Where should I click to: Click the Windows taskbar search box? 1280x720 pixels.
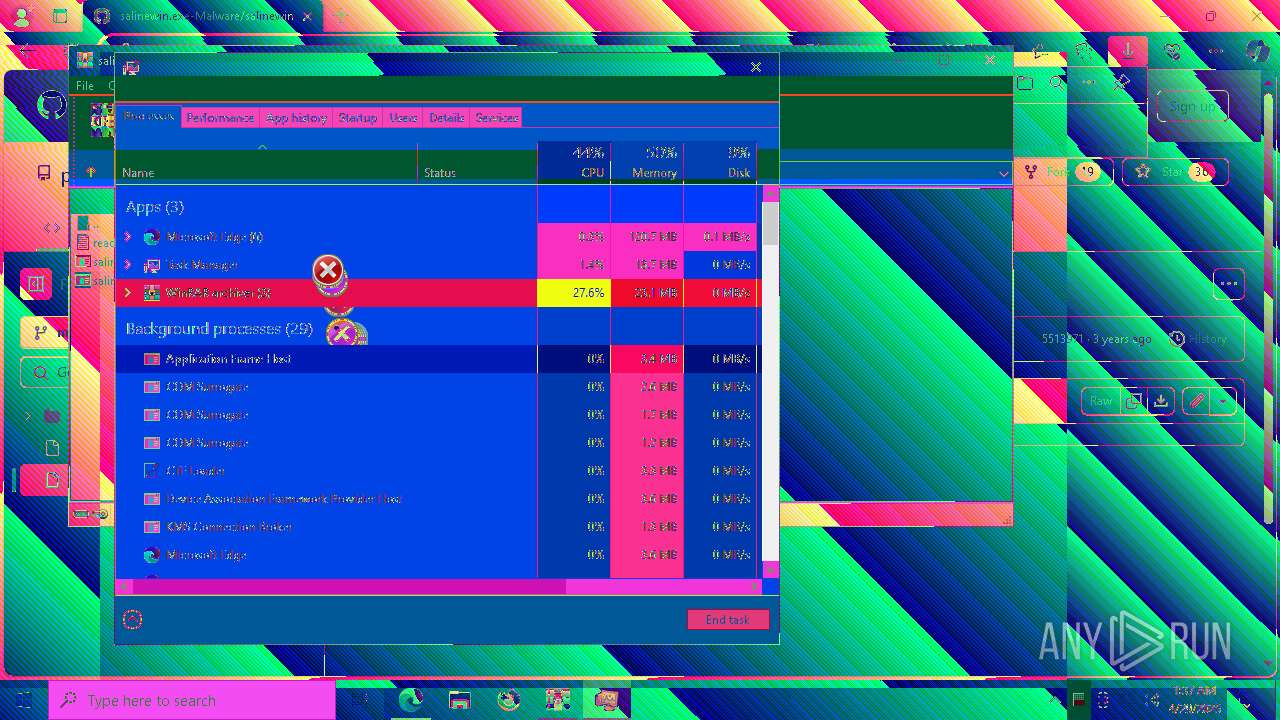[192, 701]
